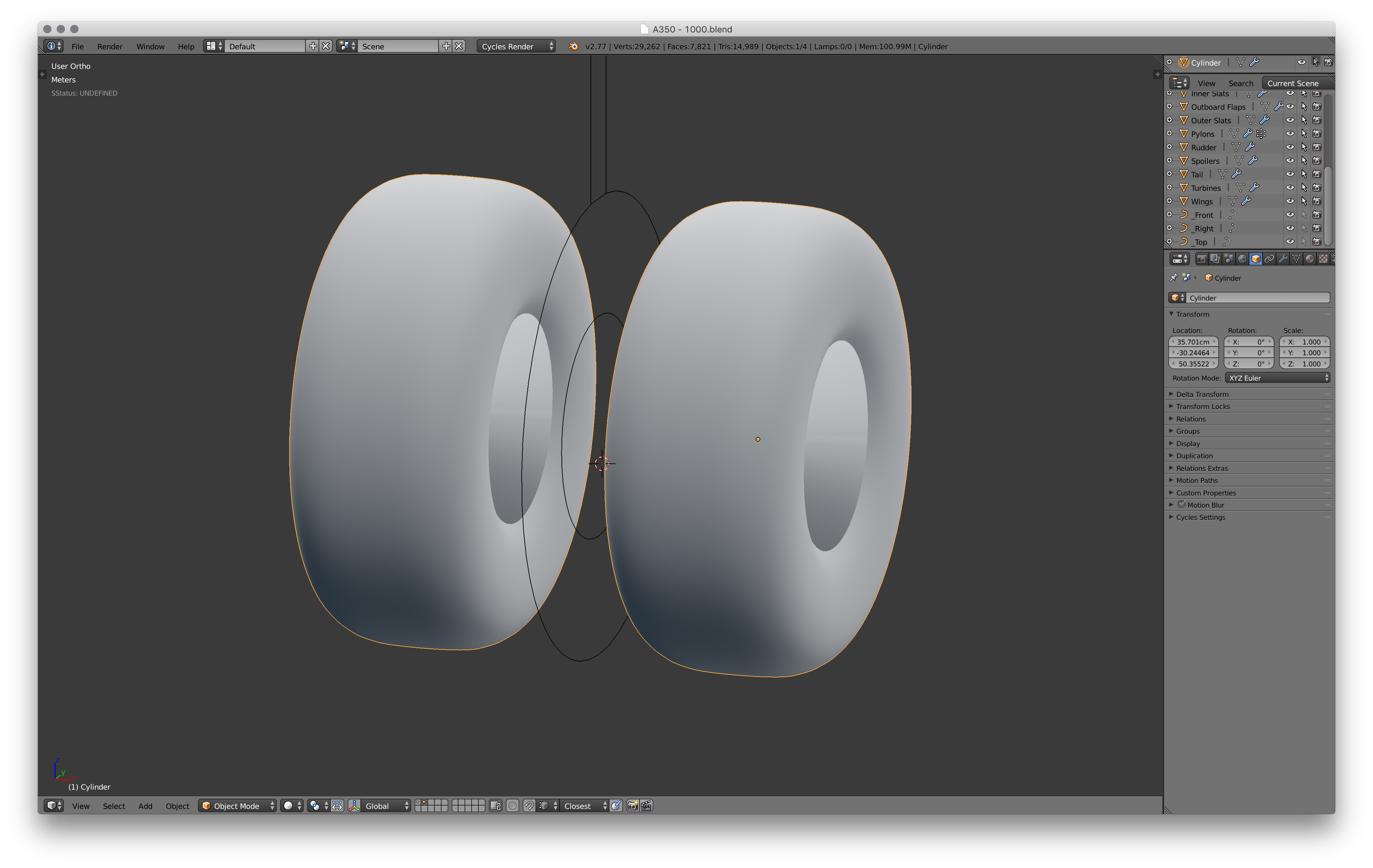This screenshot has width=1373, height=868.
Task: Open the Object Constraints chain tab
Action: pos(1269,259)
